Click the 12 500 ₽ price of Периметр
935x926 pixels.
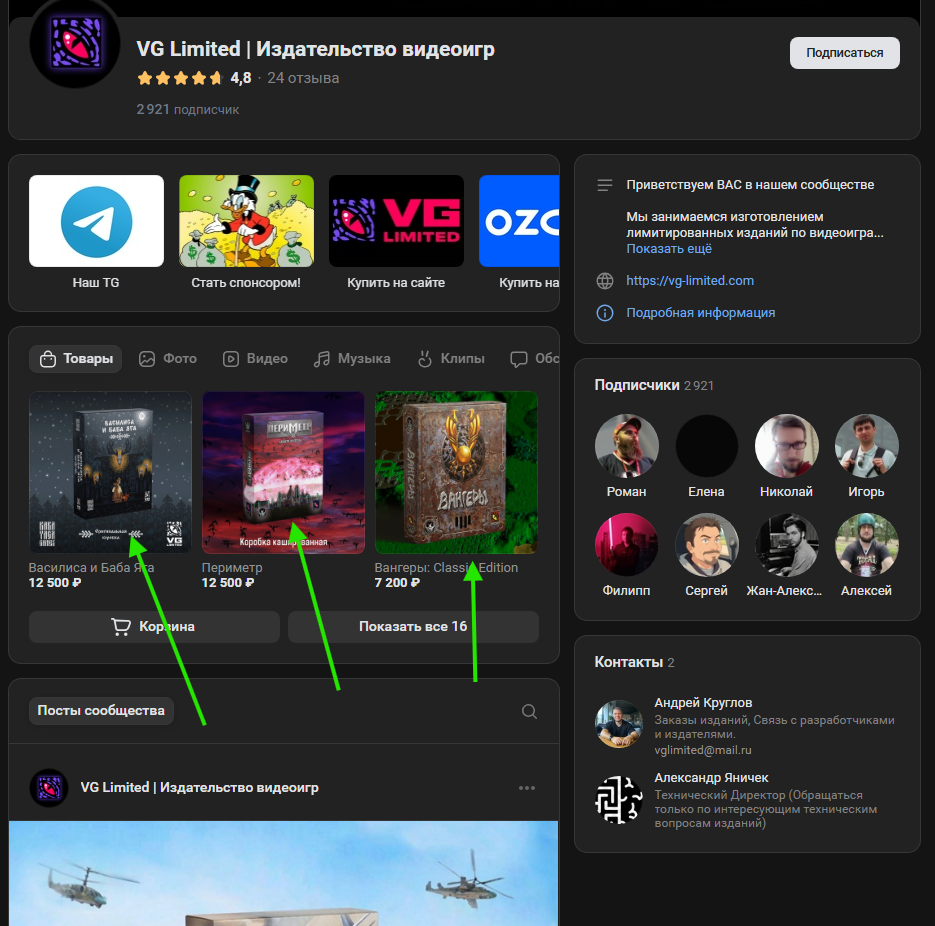pos(228,583)
